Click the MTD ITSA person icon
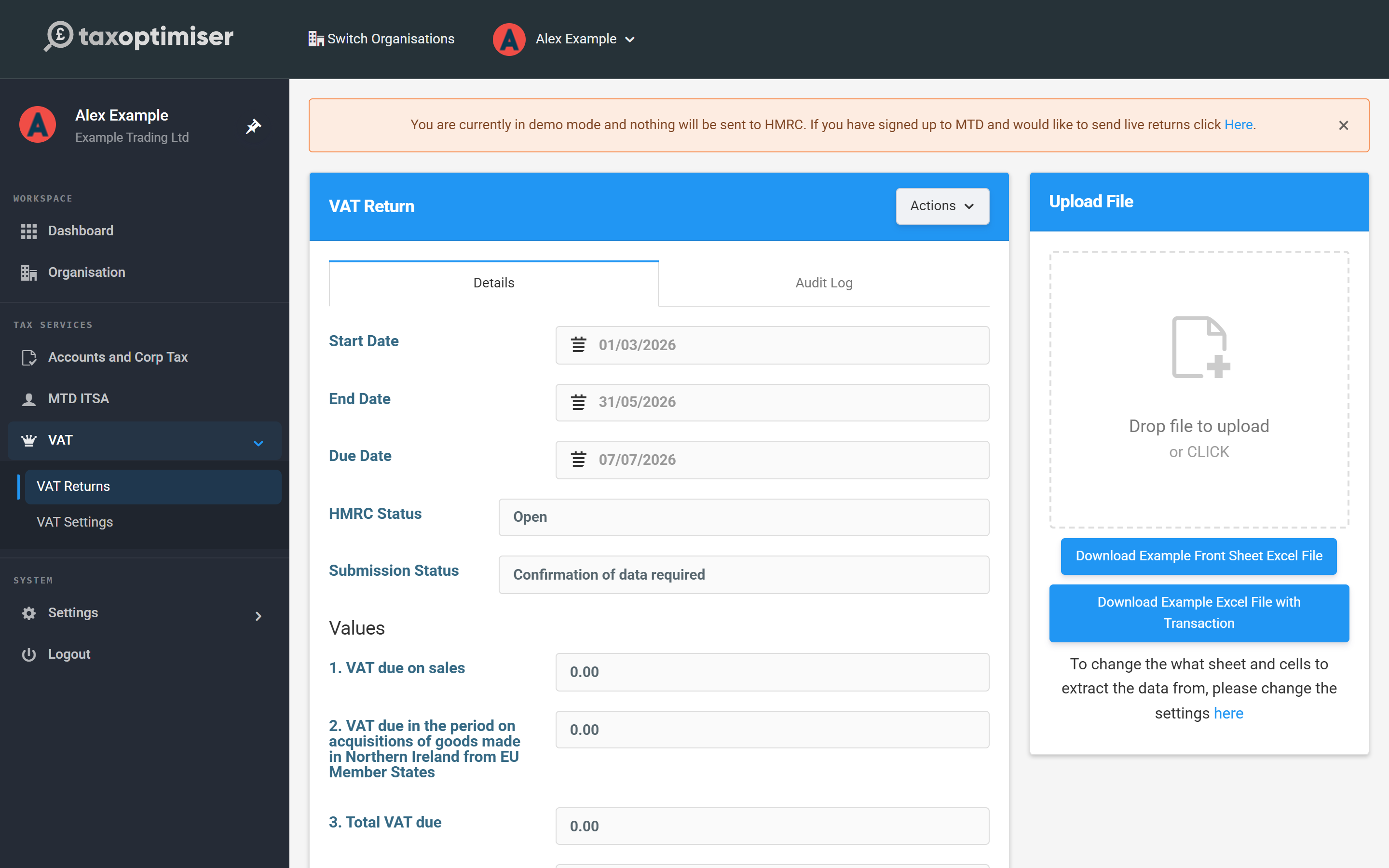This screenshot has height=868, width=1389. pyautogui.click(x=29, y=399)
